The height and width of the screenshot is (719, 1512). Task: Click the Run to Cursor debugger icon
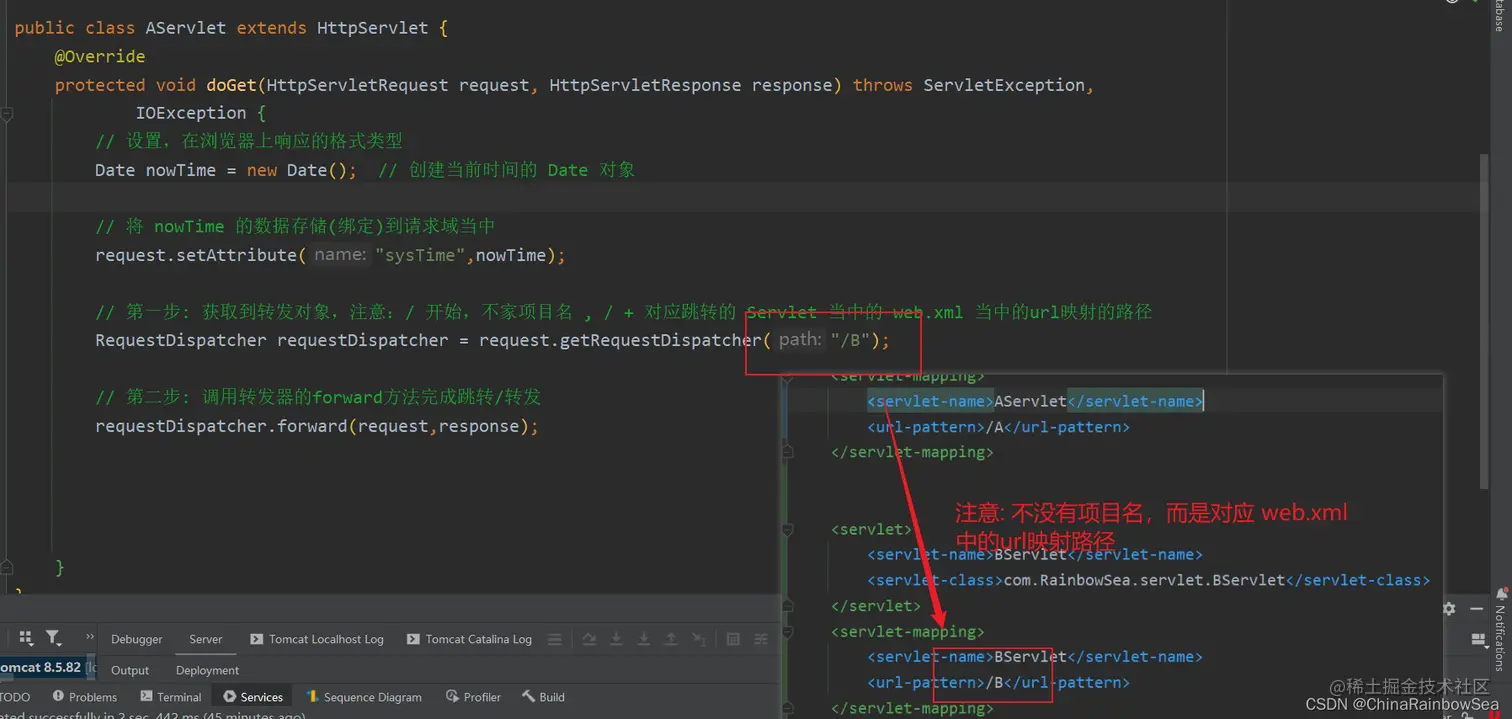point(699,639)
